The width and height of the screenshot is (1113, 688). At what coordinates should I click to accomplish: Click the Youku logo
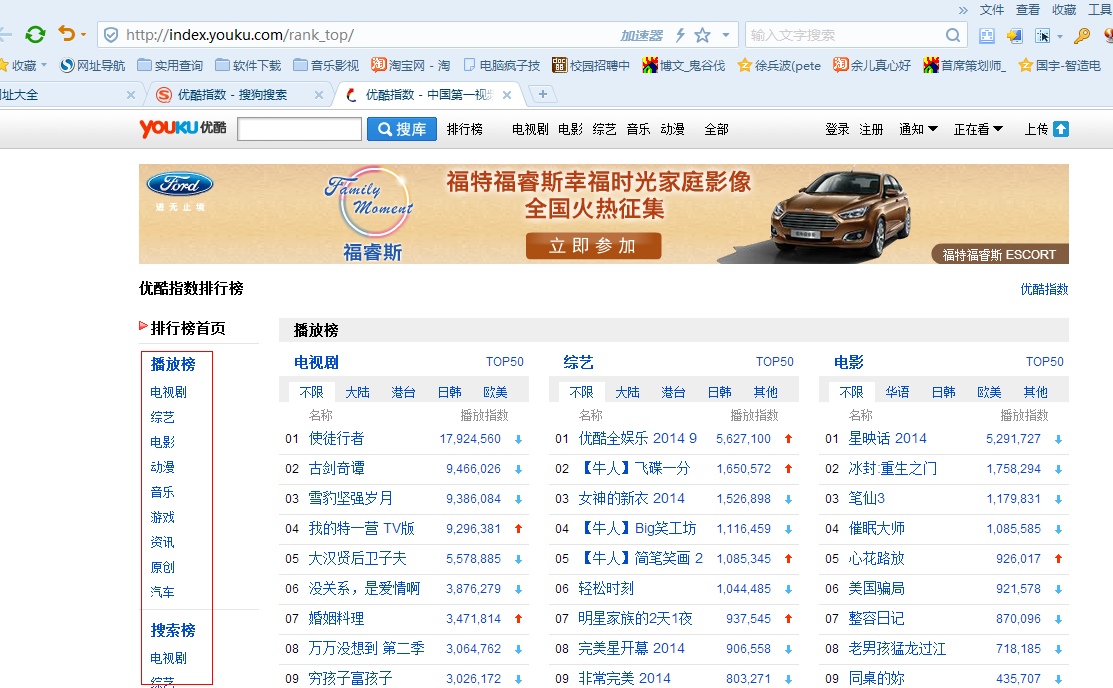pyautogui.click(x=182, y=129)
